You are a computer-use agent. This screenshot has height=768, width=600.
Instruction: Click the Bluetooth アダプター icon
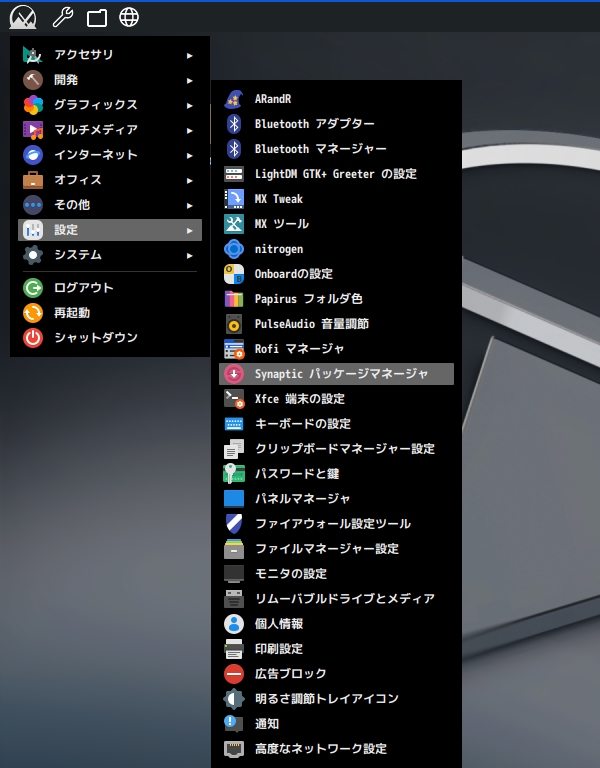[x=234, y=124]
